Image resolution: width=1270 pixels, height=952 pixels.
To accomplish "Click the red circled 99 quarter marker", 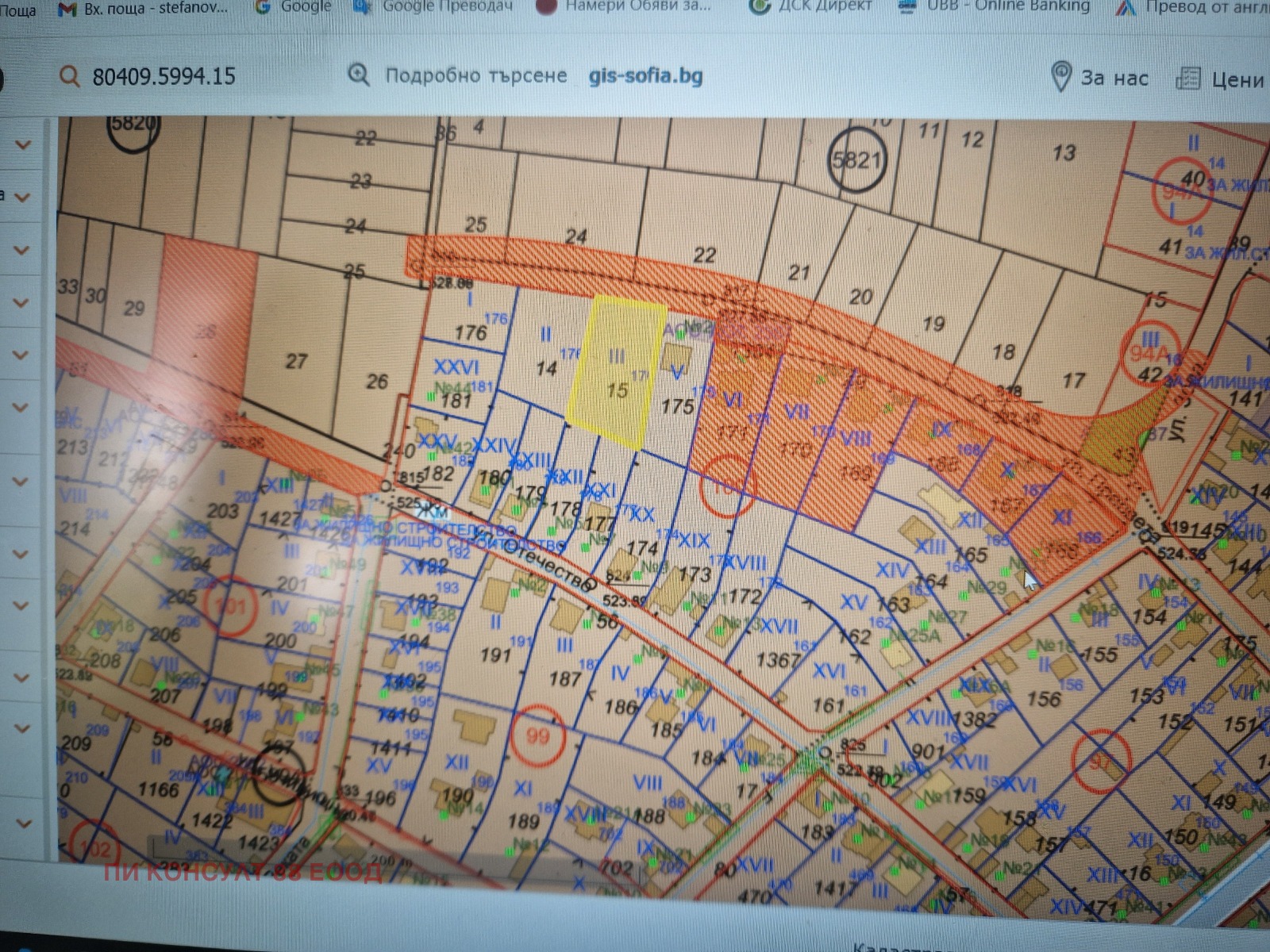I will click(537, 736).
